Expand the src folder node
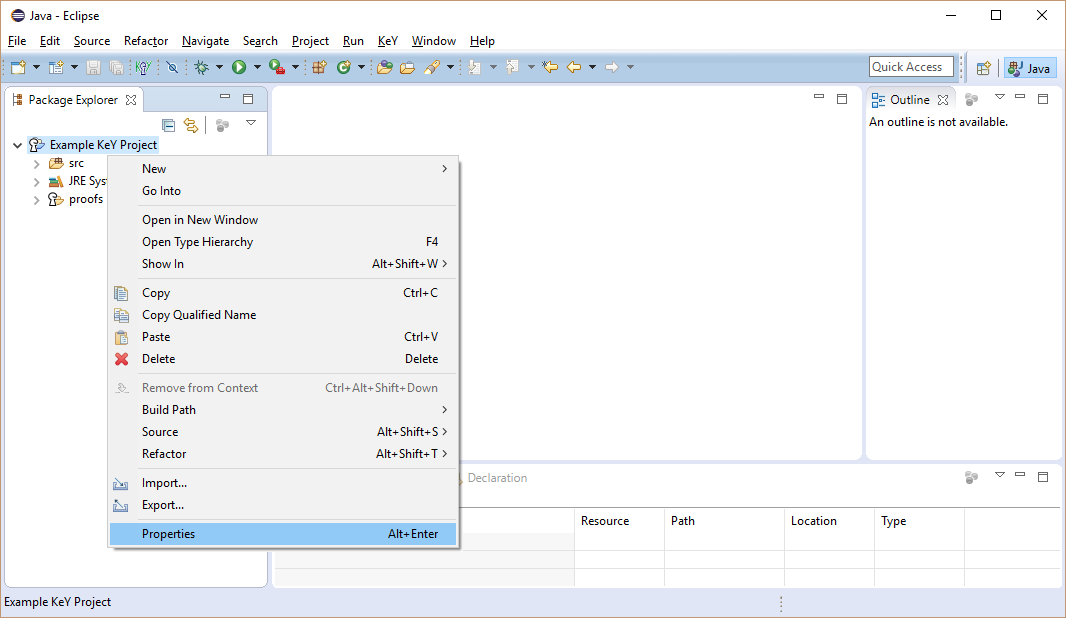Screen dimensions: 1066x618 click(x=36, y=164)
